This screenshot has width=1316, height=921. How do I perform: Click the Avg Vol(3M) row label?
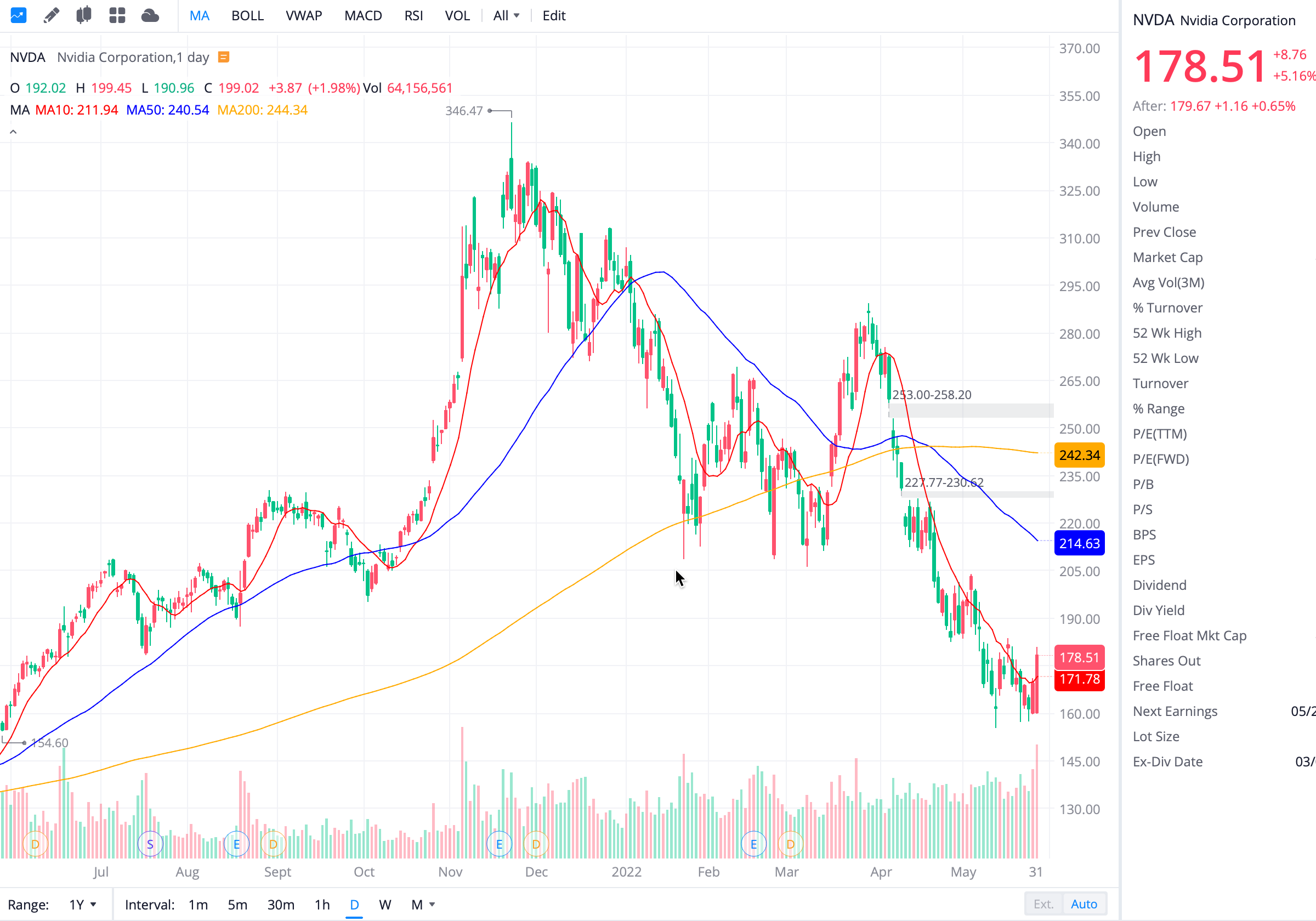click(1168, 282)
